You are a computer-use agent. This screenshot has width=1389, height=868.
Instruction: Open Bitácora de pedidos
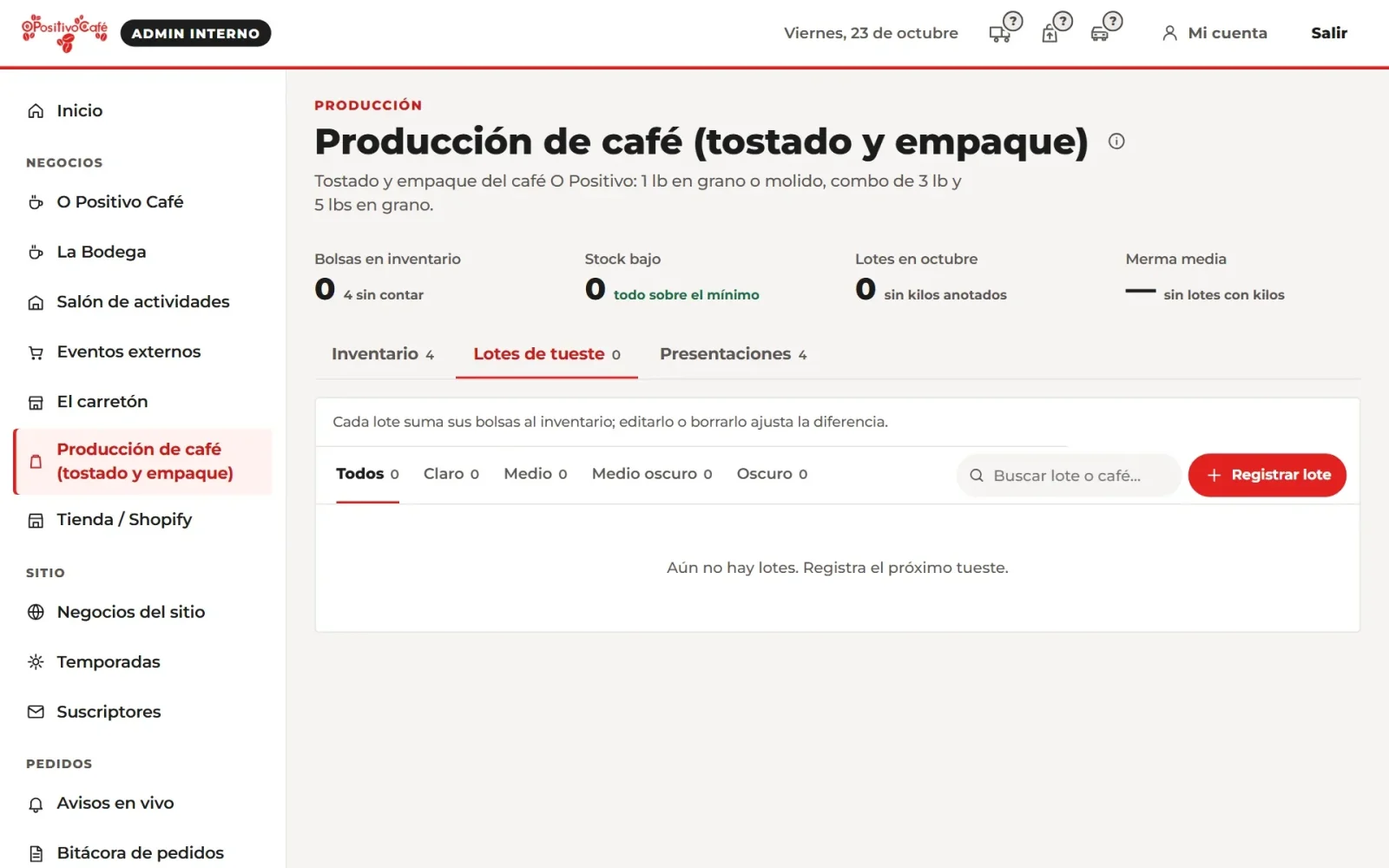143,853
